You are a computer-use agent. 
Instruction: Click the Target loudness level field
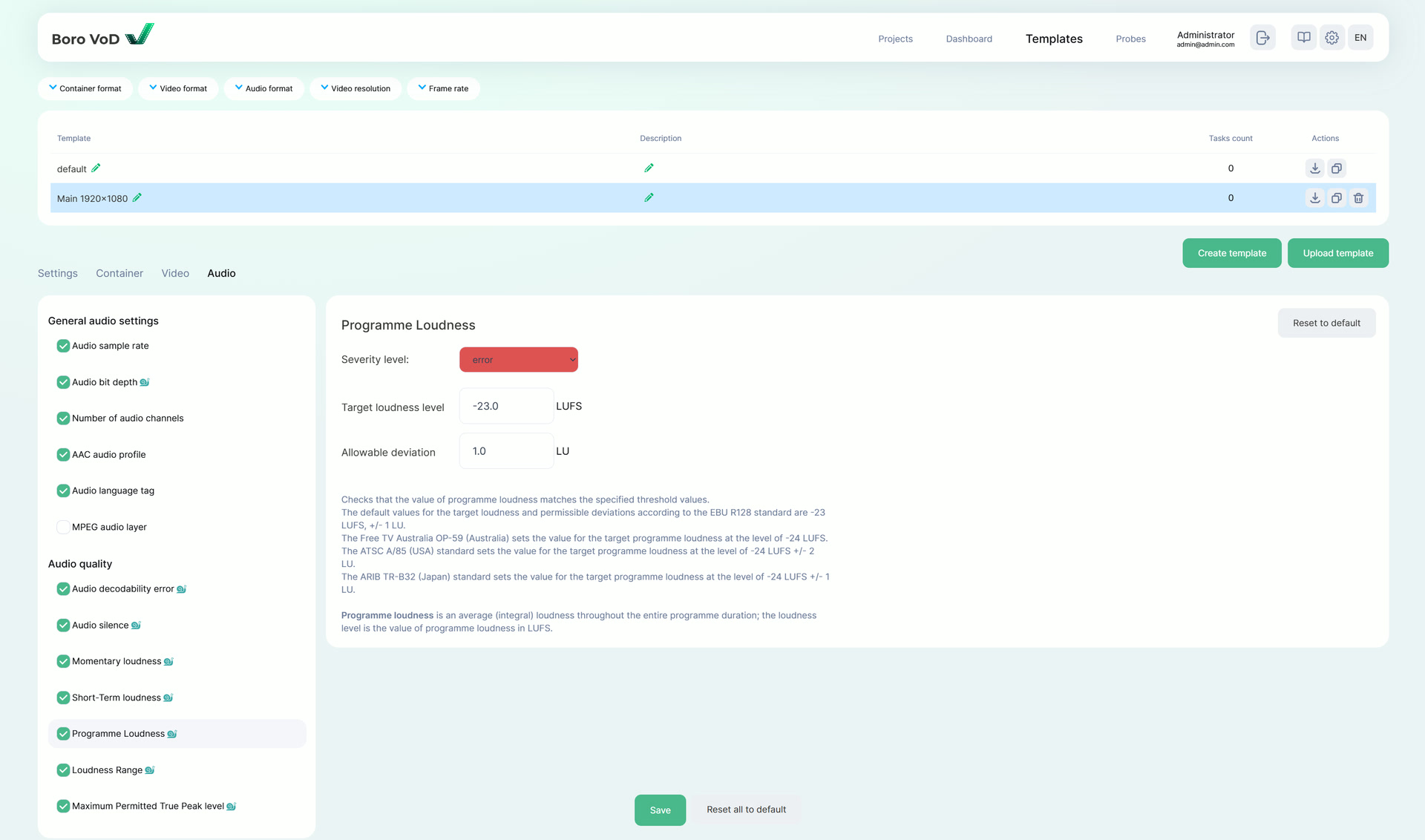(x=506, y=406)
